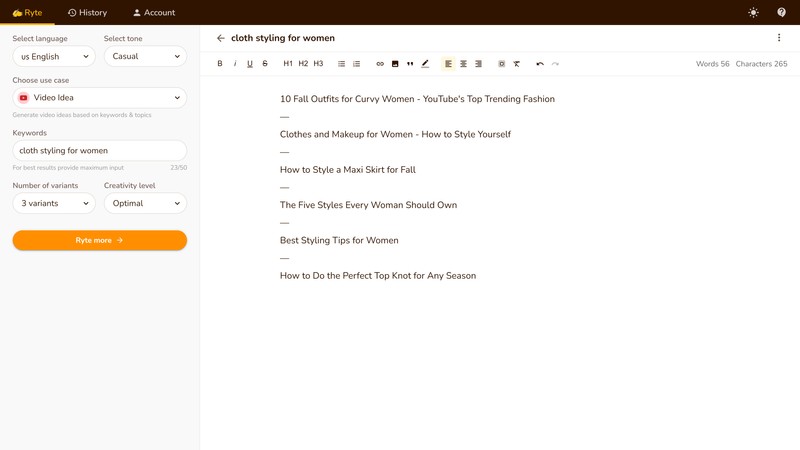Viewport: 800px width, 450px height.
Task: Open the text highlight color pen
Action: (x=425, y=64)
